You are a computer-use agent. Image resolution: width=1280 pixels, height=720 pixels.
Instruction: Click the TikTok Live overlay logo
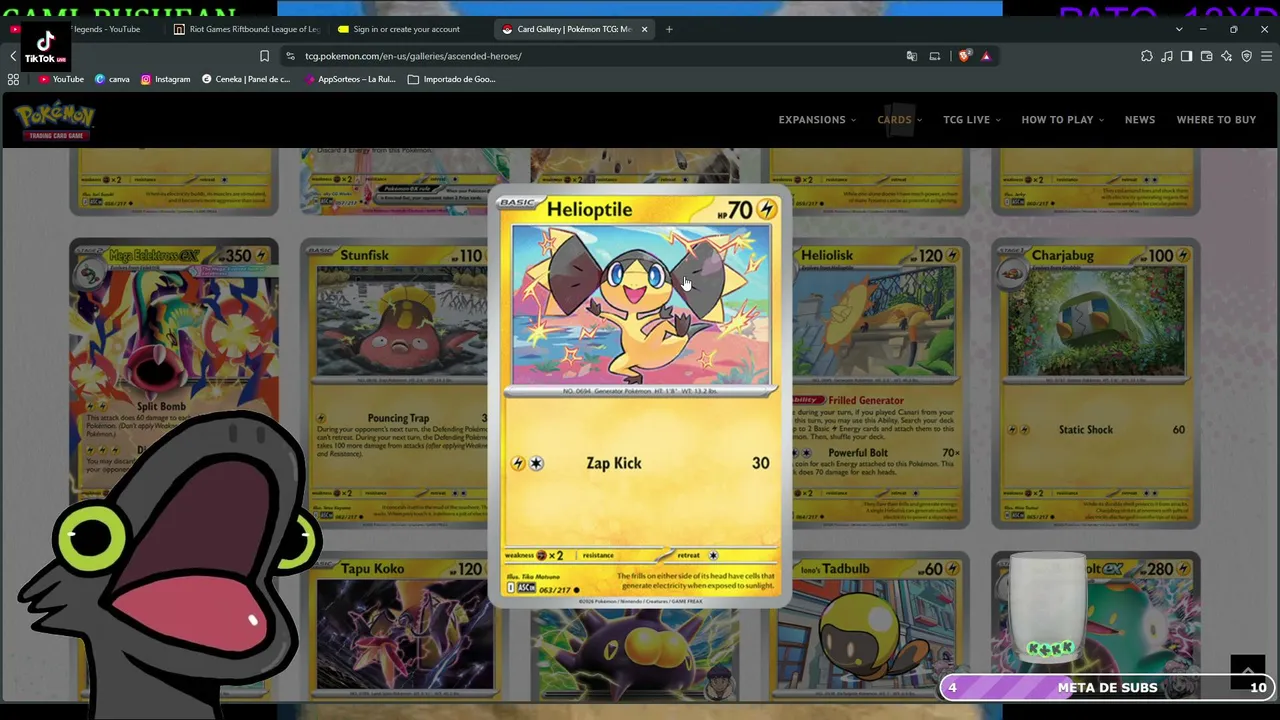pyautogui.click(x=46, y=46)
